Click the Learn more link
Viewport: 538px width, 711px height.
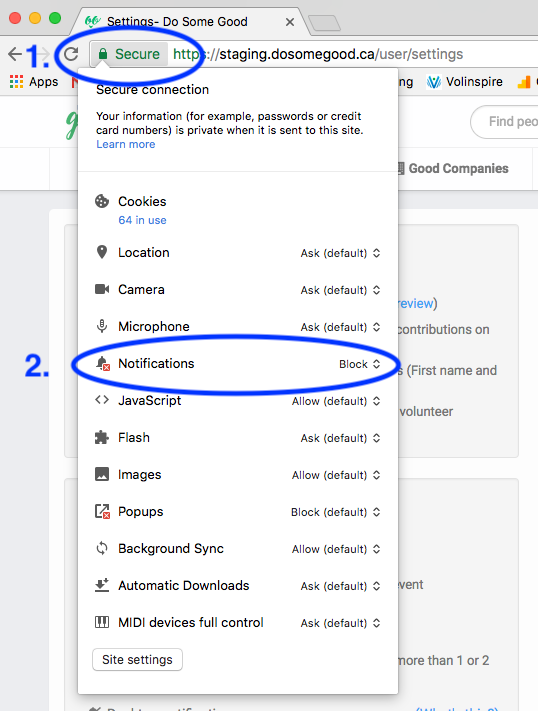click(126, 144)
